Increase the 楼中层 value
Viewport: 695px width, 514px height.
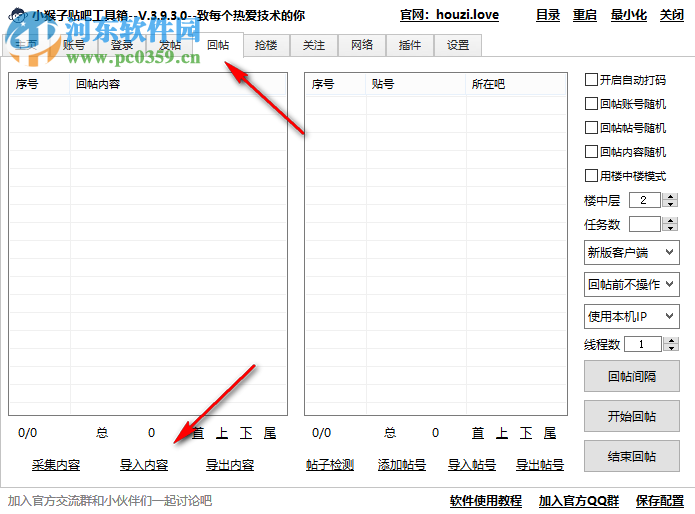[671, 196]
